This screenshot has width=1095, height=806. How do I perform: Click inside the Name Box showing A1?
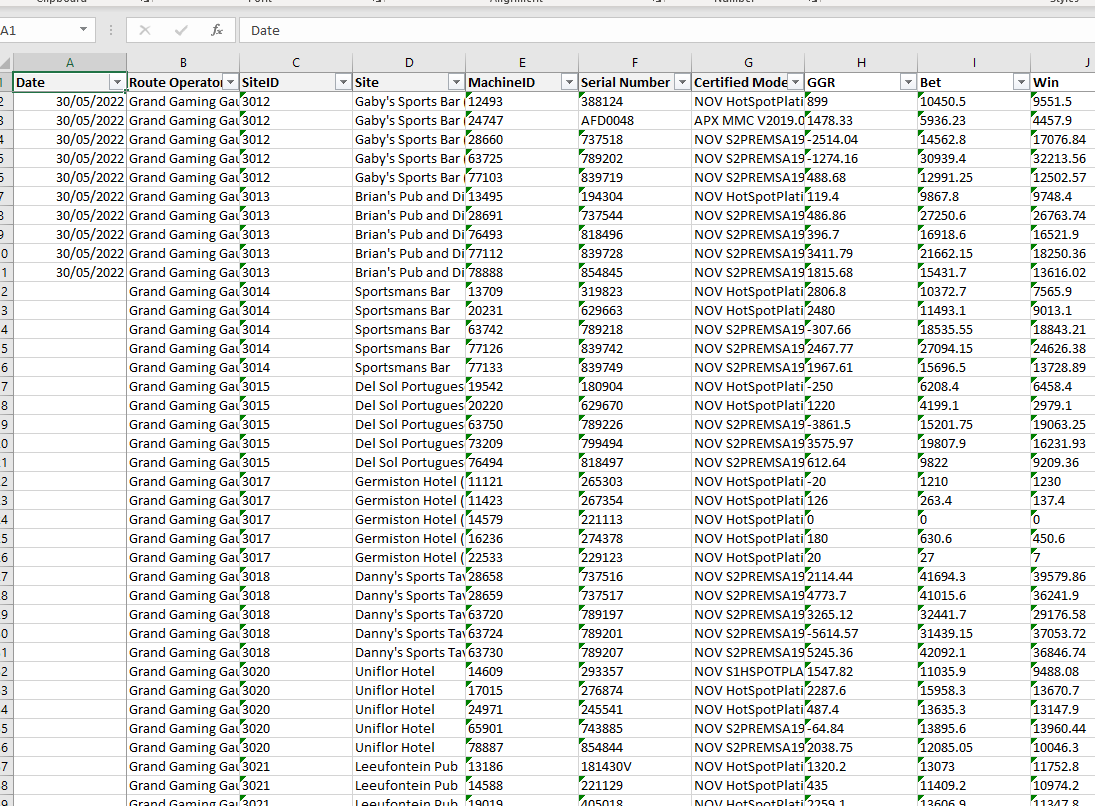pos(36,30)
